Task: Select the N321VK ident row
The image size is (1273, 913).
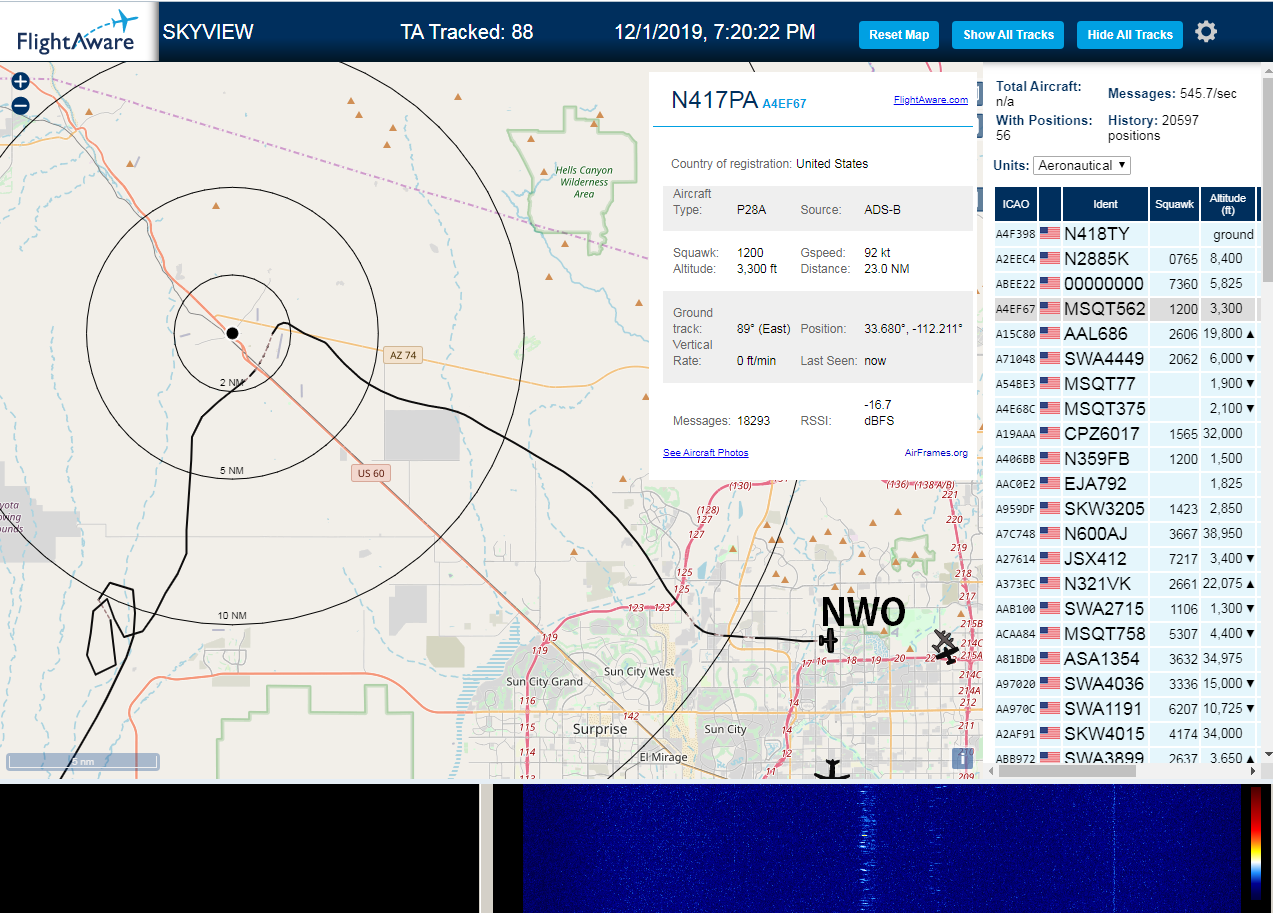Action: pos(1097,584)
